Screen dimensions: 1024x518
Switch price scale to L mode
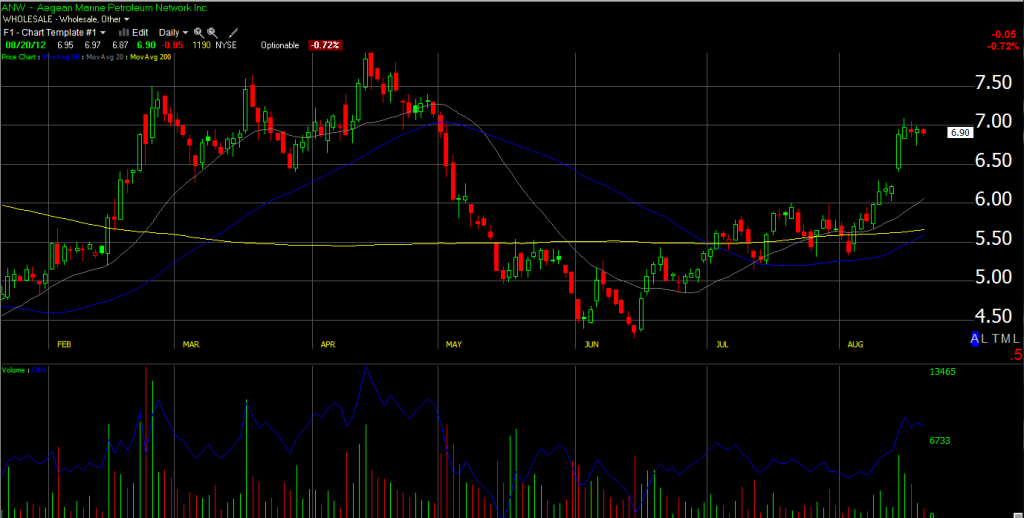[987, 339]
